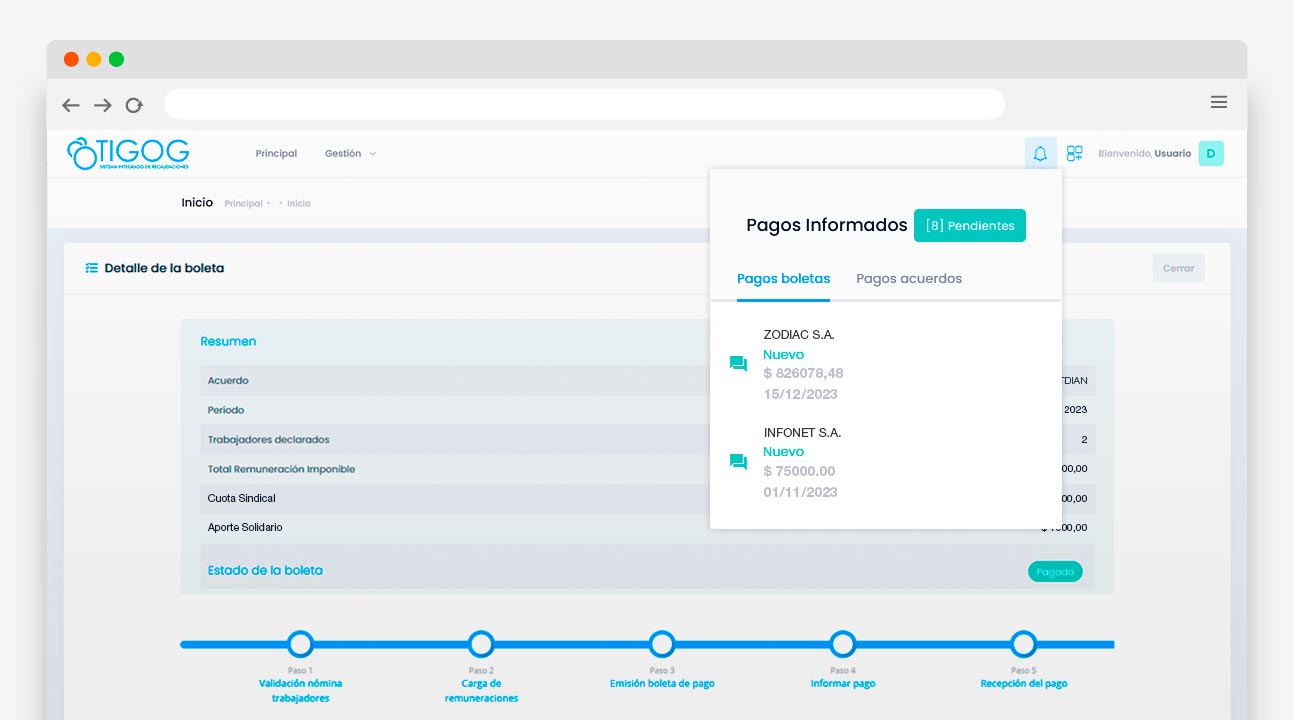Screen dimensions: 1294x720
Task: Click the browser address bar
Action: click(584, 104)
